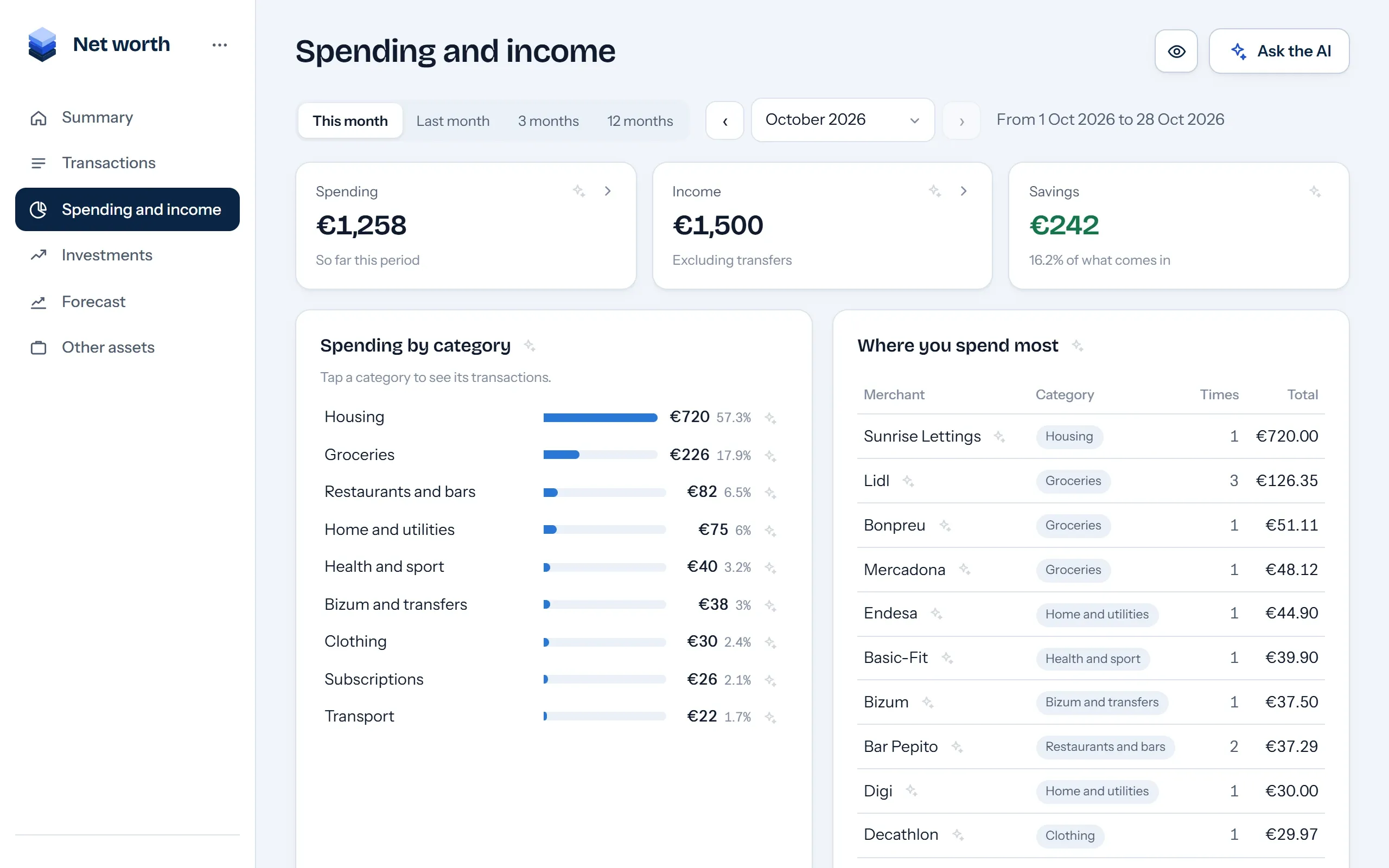
Task: Click the Bizum and transfers category tag
Action: coord(1101,703)
